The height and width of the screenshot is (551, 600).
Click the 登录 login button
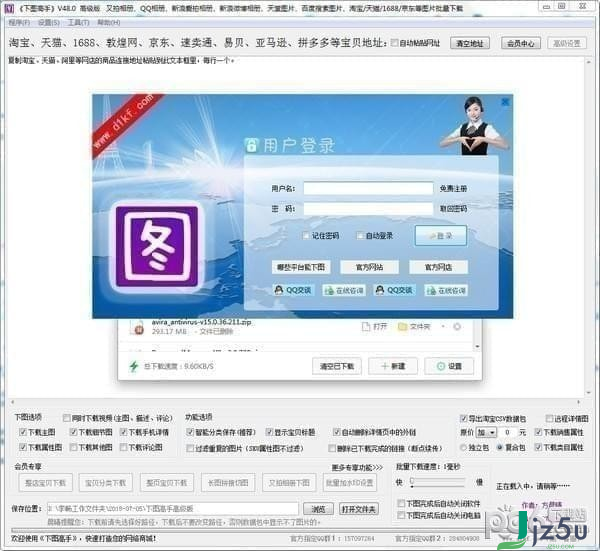pos(441,236)
